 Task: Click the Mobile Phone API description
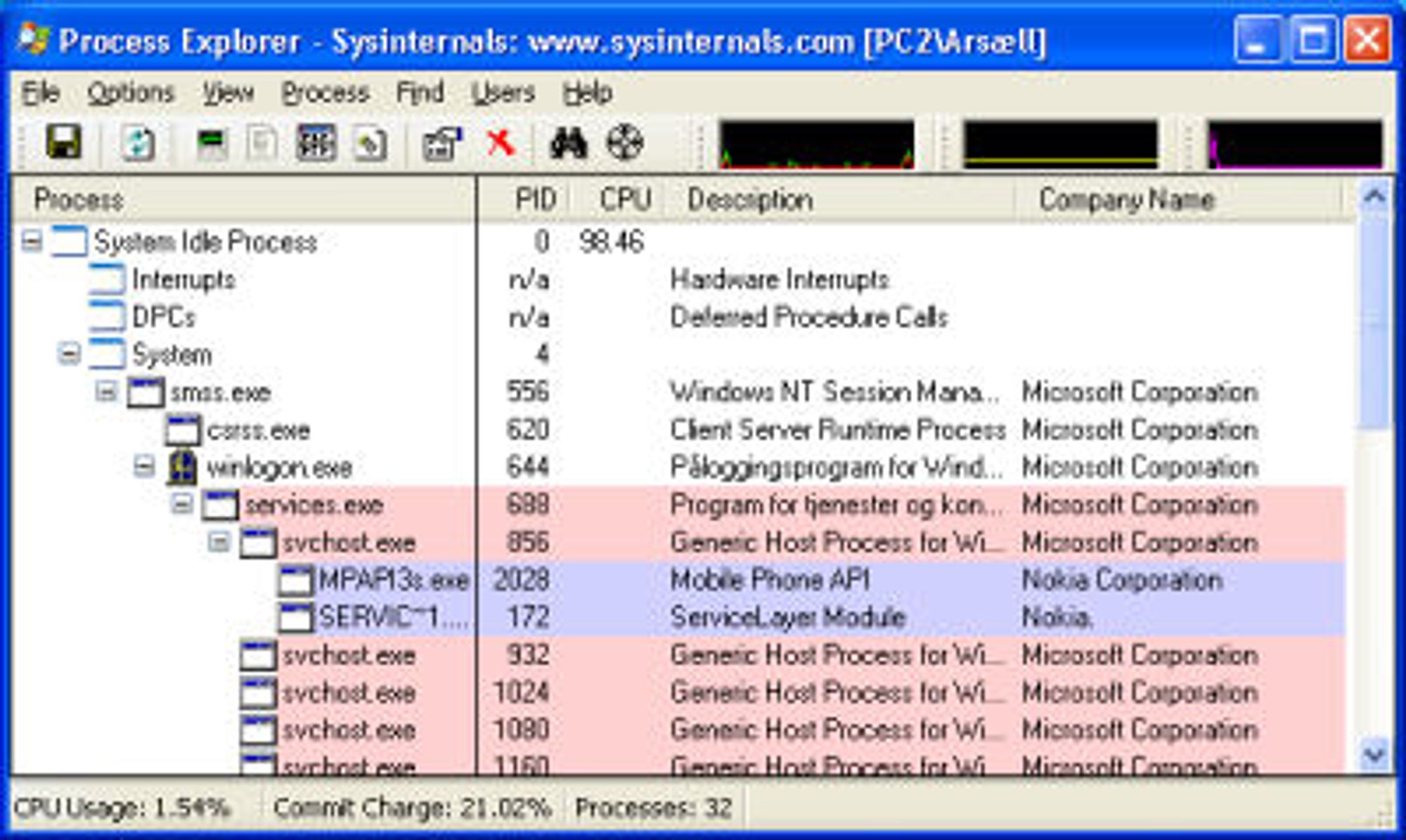click(x=770, y=580)
